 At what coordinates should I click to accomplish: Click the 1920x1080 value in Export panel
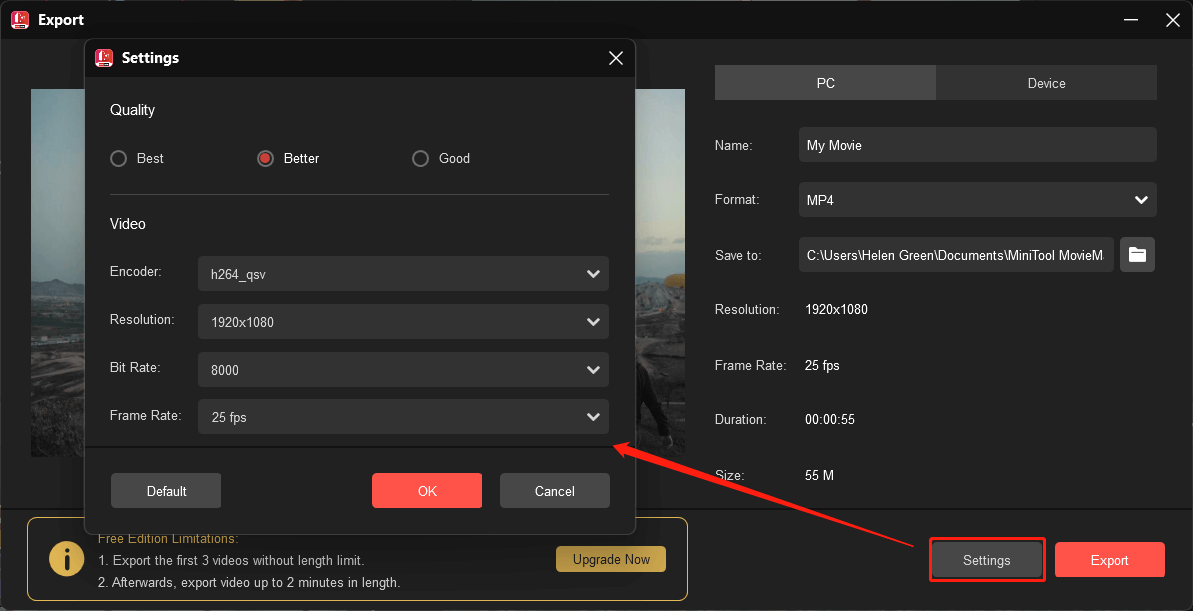click(836, 310)
